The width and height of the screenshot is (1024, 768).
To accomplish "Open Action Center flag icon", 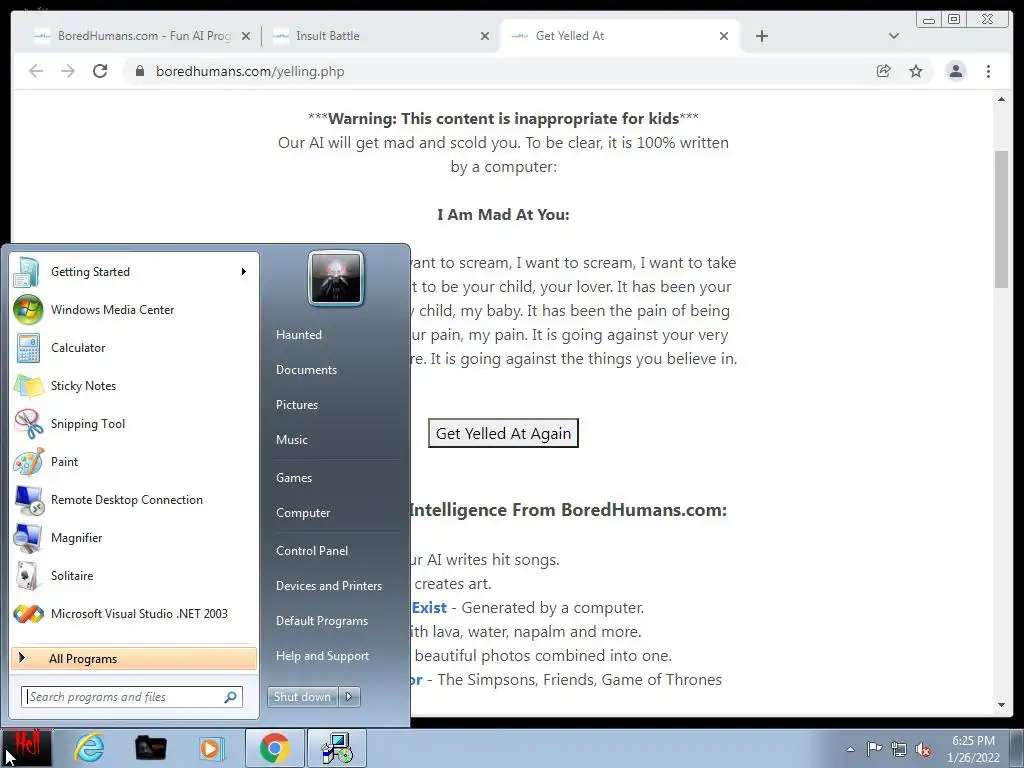I will click(x=874, y=749).
